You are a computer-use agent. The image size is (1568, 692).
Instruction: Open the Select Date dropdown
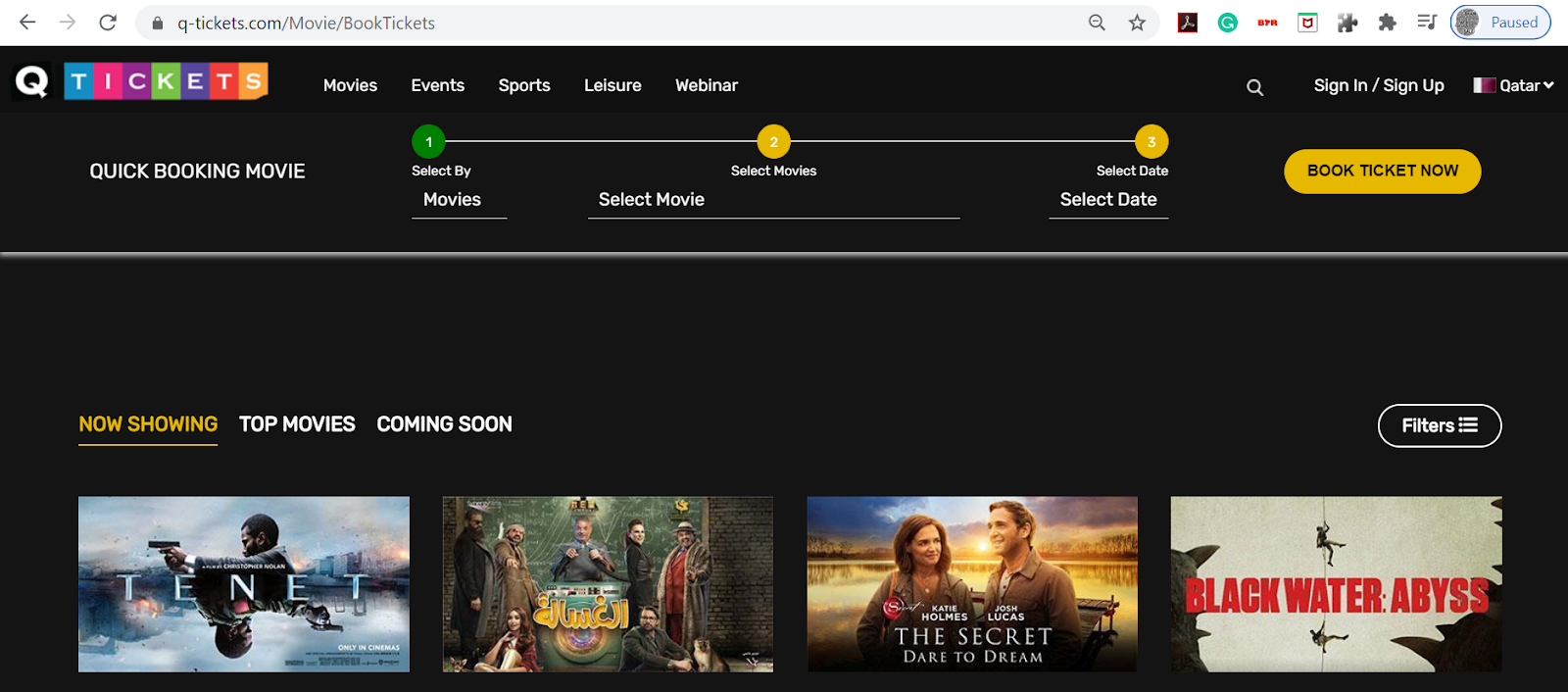coord(1108,200)
